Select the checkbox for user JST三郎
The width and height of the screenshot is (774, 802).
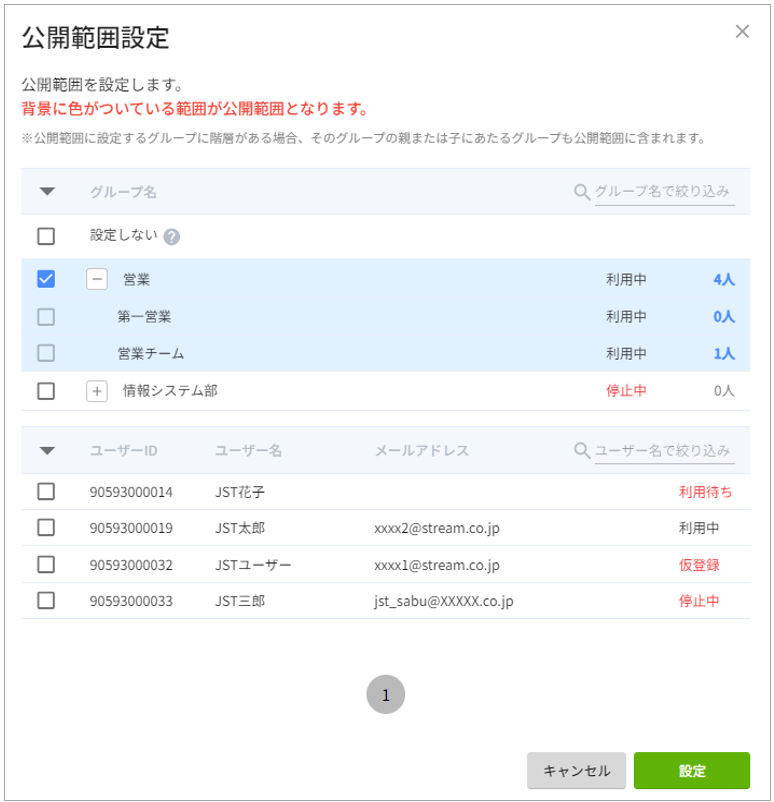pos(46,600)
